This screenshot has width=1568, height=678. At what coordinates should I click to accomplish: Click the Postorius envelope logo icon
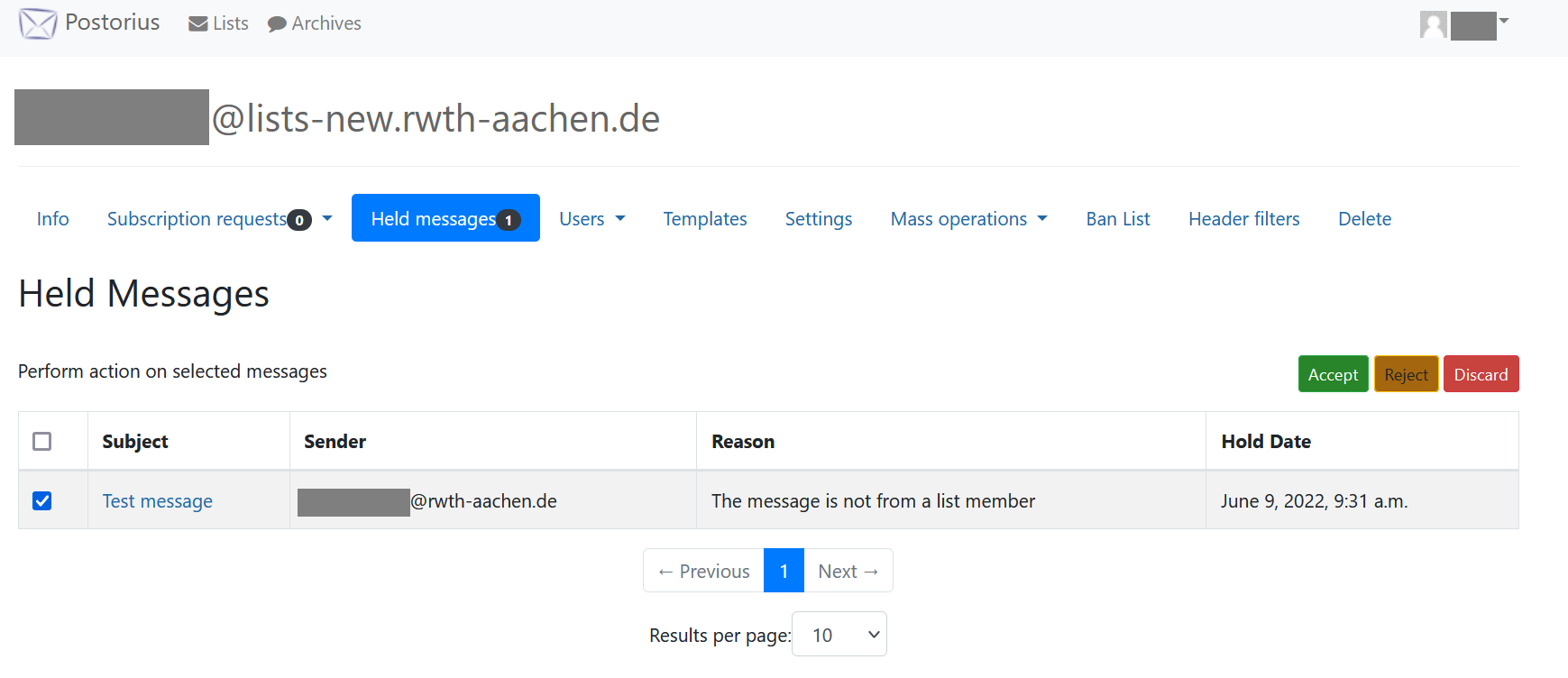pos(38,23)
